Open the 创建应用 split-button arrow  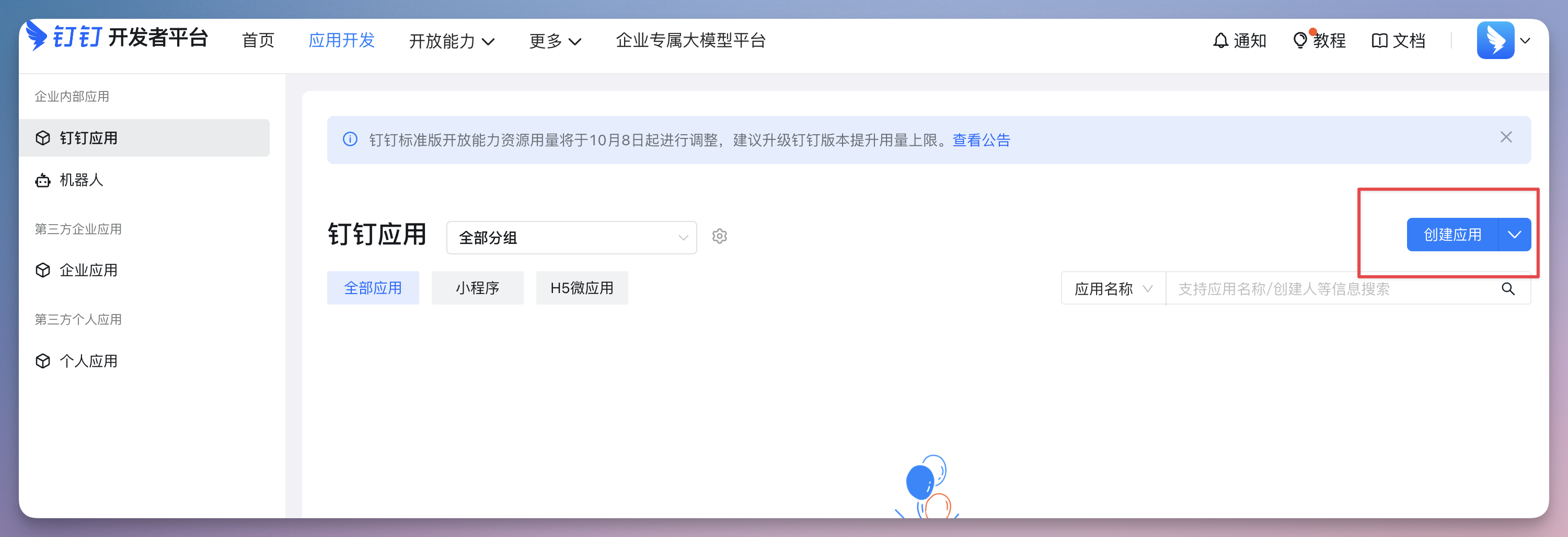[1515, 235]
